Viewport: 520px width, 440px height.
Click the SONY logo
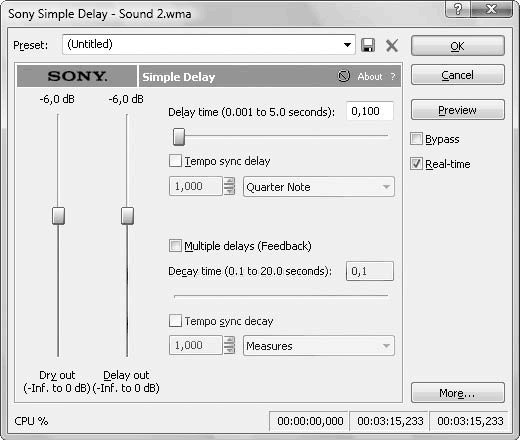click(77, 76)
